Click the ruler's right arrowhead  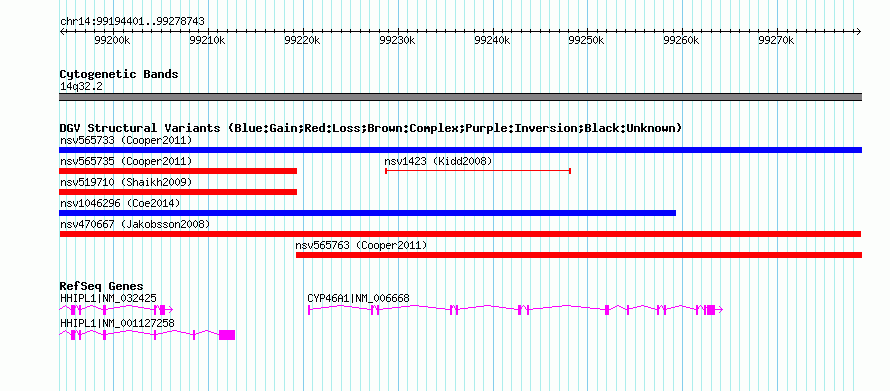(859, 31)
